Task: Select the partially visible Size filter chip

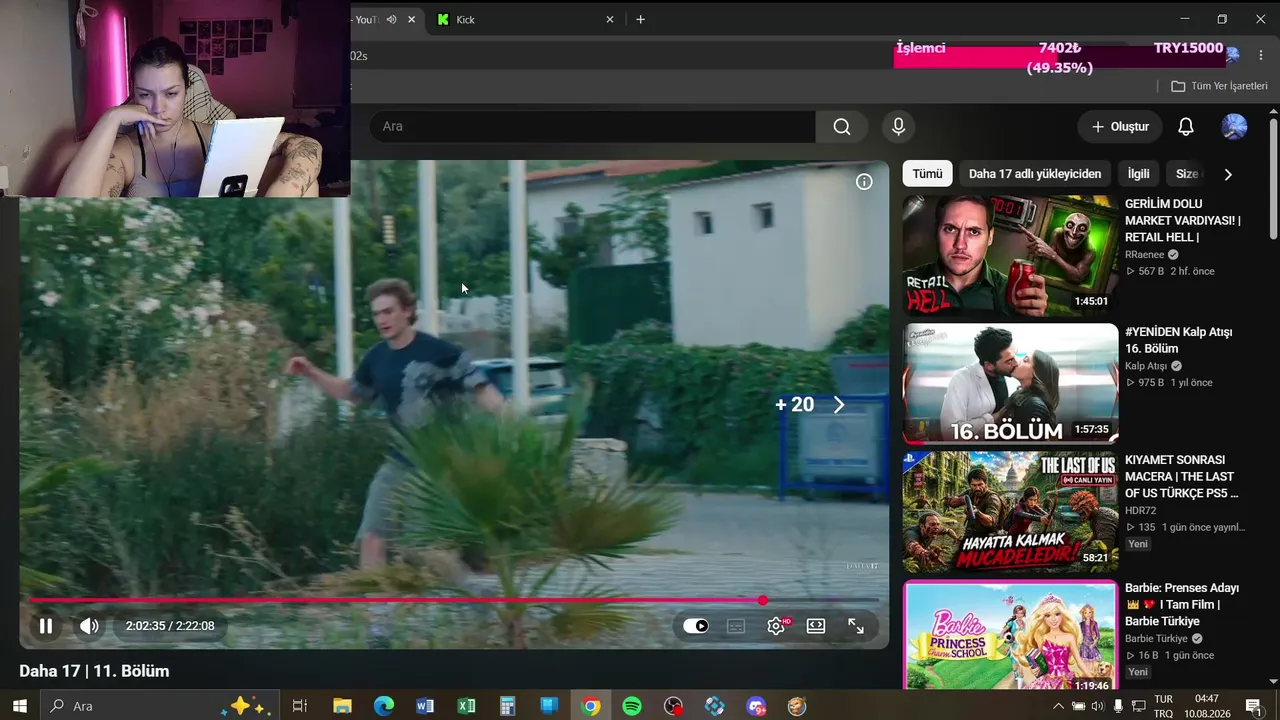Action: pyautogui.click(x=1187, y=174)
